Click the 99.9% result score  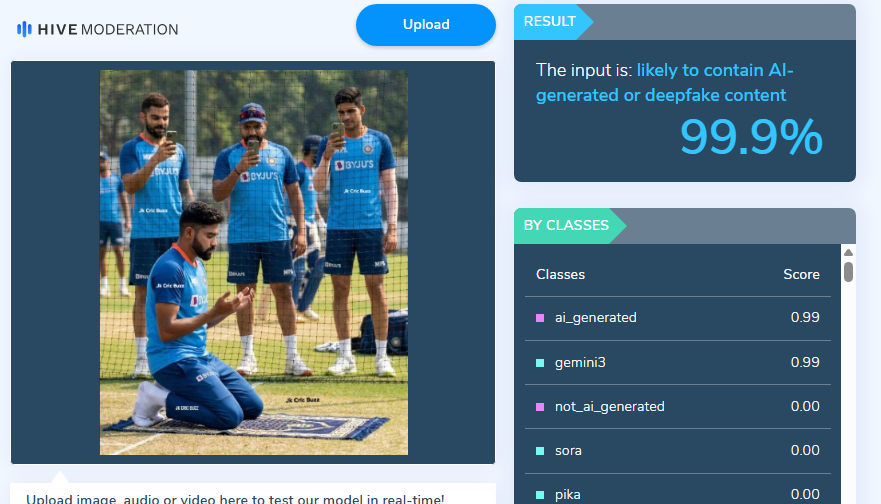pos(751,137)
